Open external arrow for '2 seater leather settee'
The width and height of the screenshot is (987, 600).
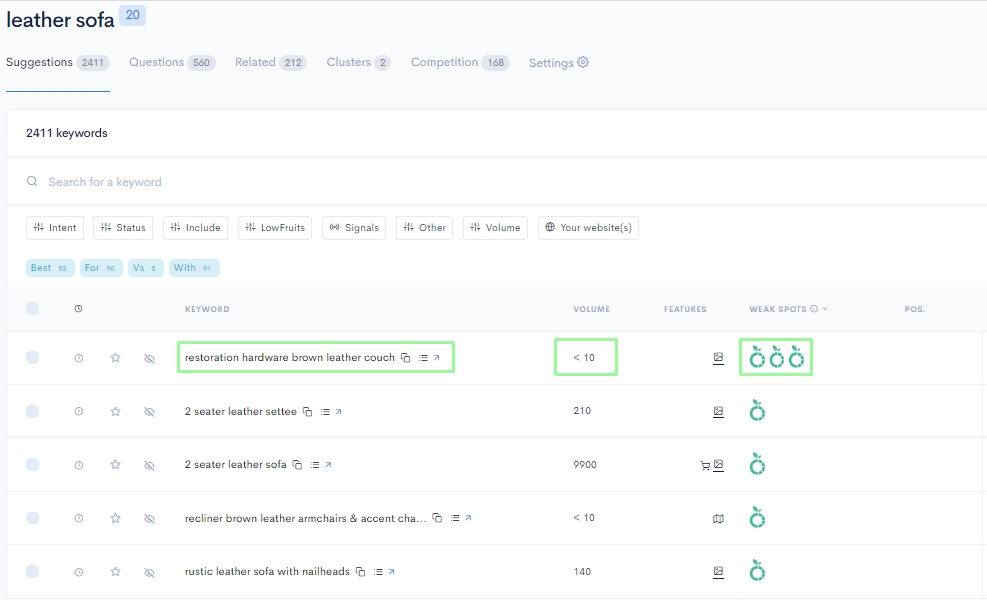tap(339, 412)
